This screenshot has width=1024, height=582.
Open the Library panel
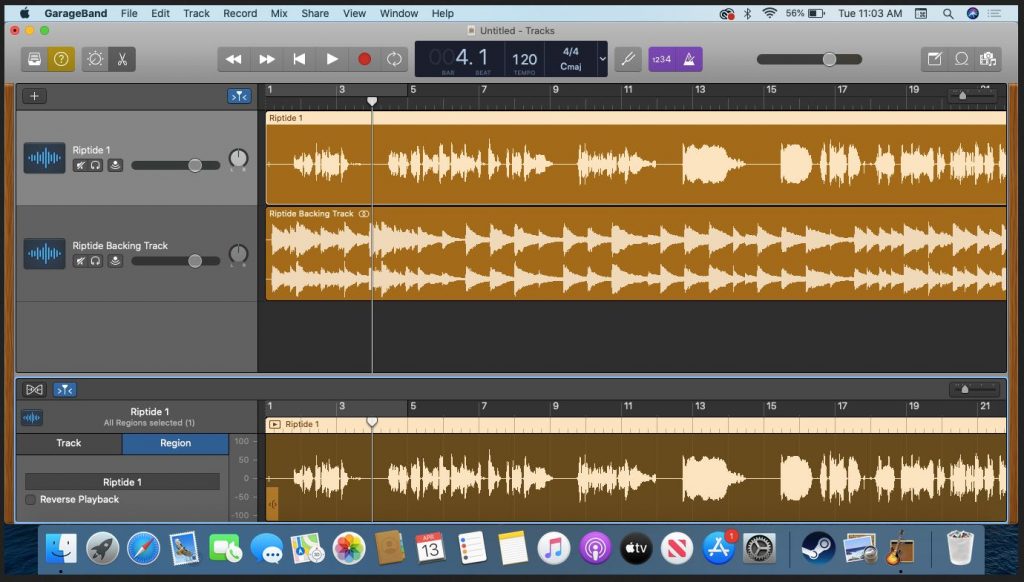pos(34,59)
